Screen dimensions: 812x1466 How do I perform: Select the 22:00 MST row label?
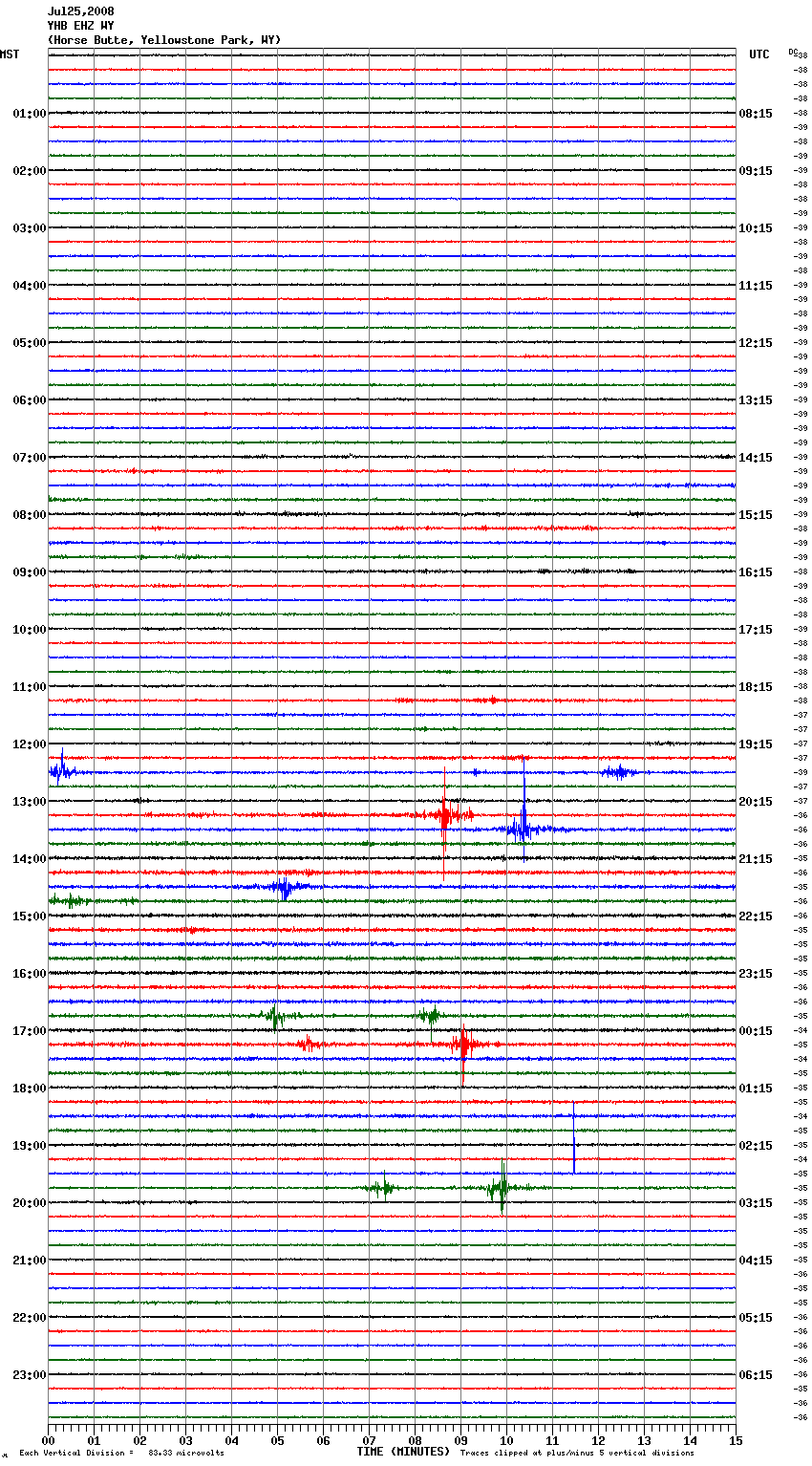[x=30, y=1318]
